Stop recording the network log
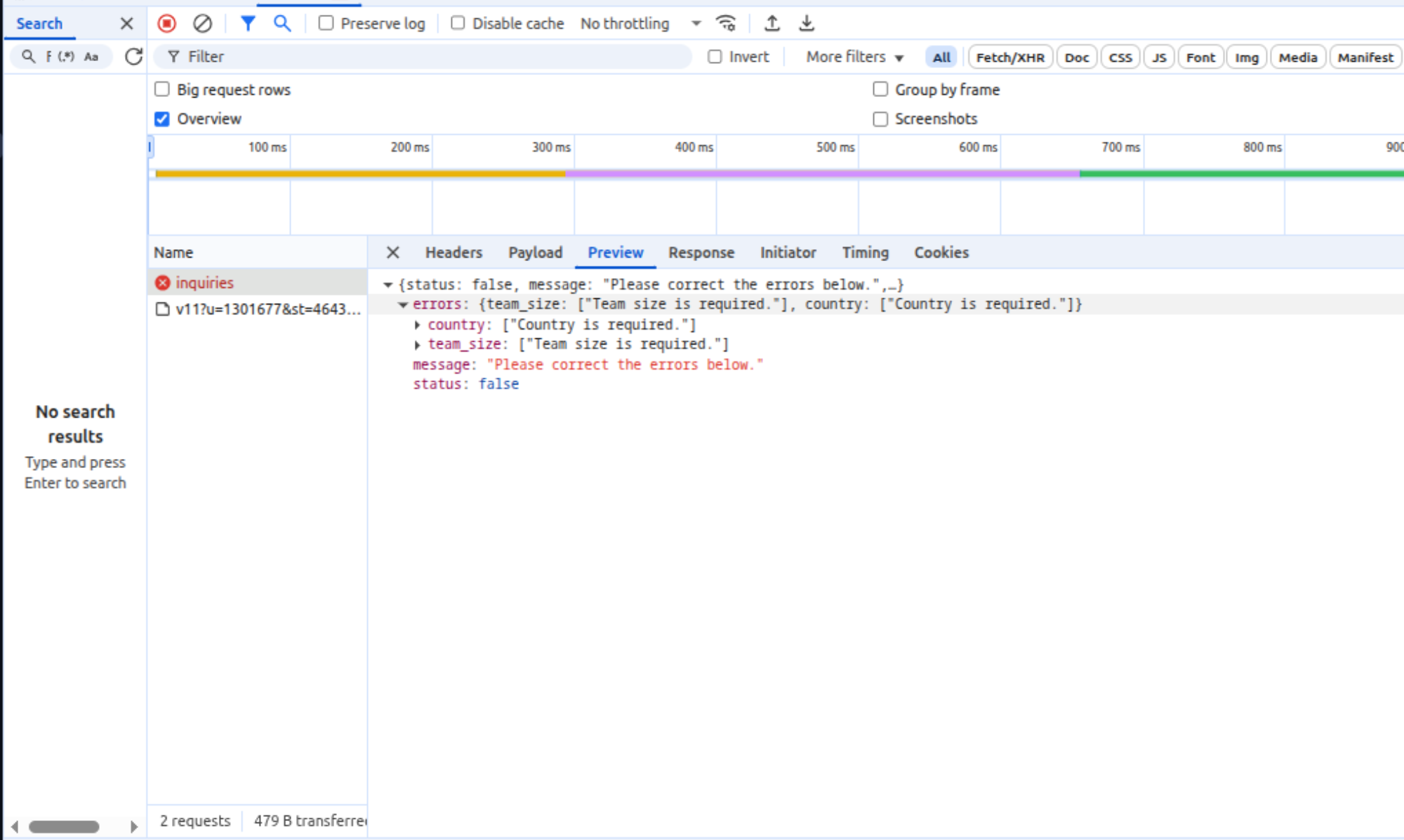1404x840 pixels. 166,23
